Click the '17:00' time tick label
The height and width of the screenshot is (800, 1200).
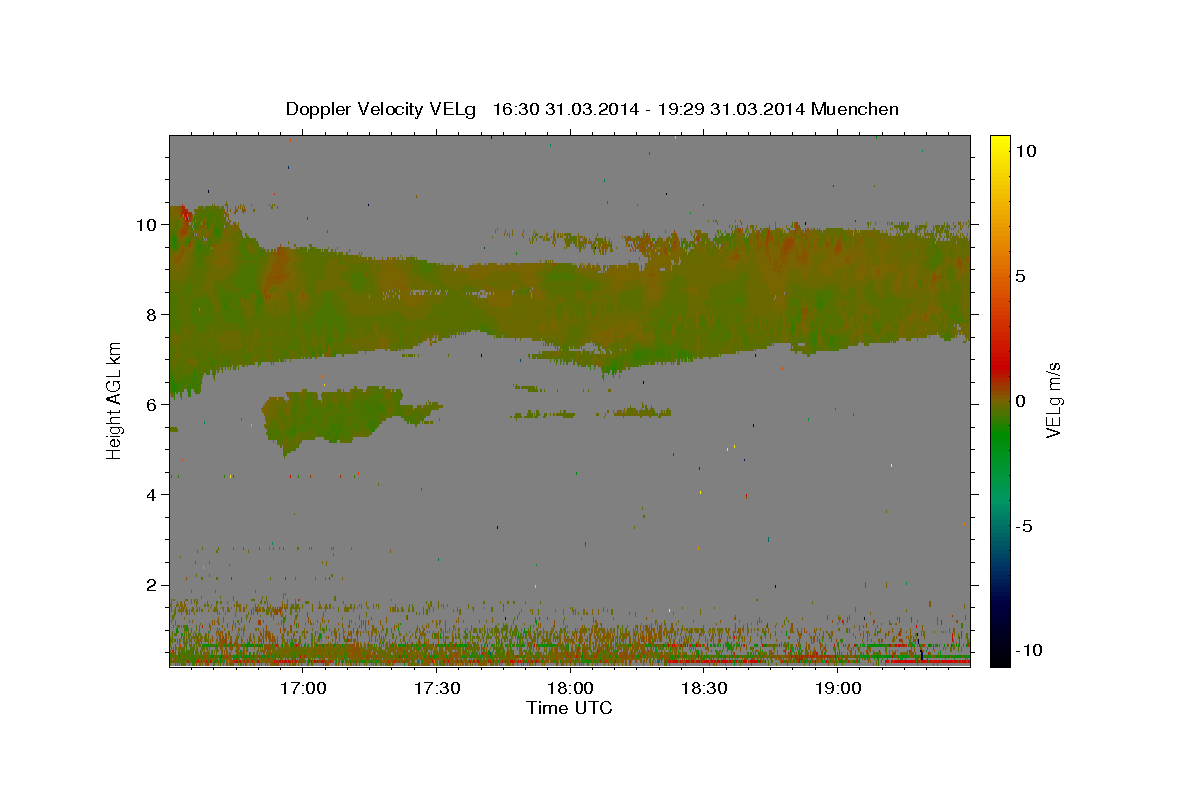302,689
